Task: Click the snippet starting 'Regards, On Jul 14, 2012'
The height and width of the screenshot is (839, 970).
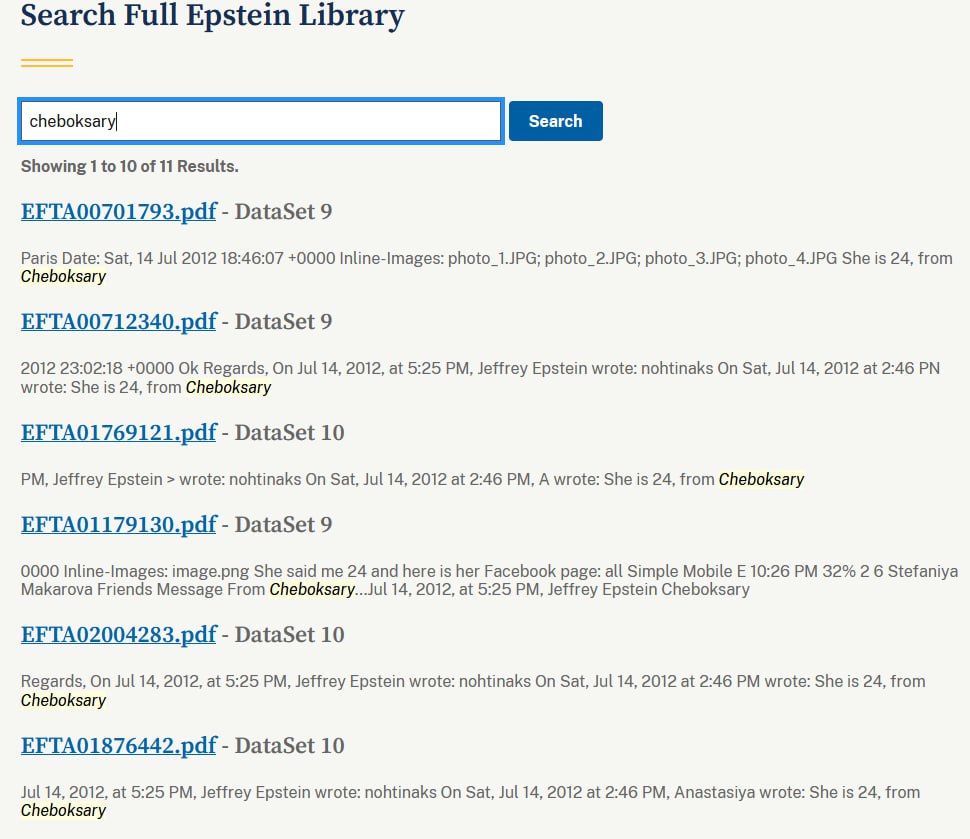Action: pos(473,691)
